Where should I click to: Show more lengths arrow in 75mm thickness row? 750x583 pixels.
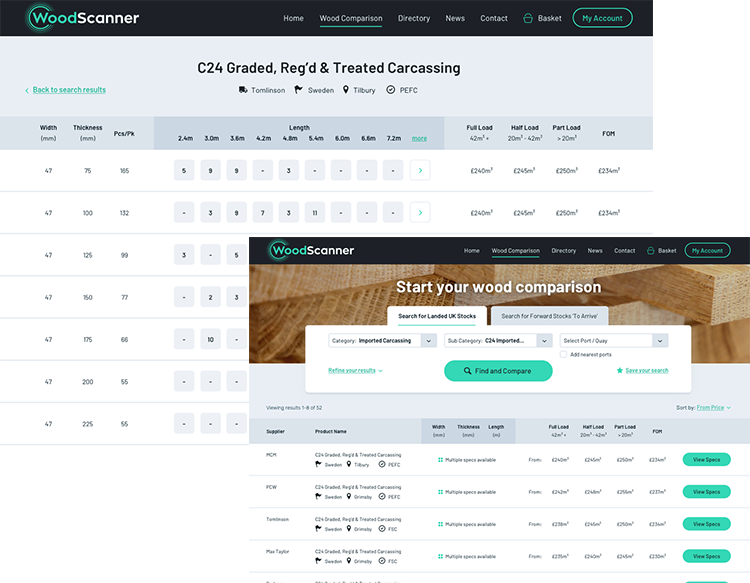[x=420, y=171]
